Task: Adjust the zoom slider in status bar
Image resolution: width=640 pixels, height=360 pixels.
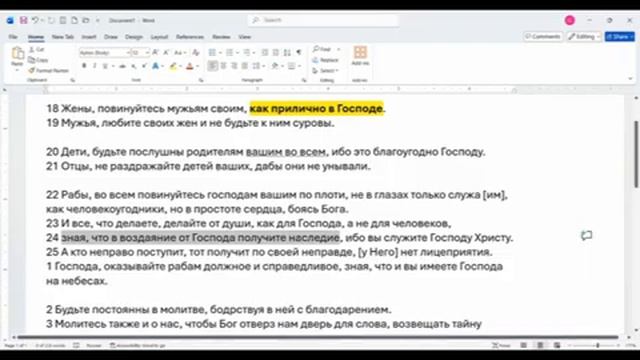Action: 598,346
